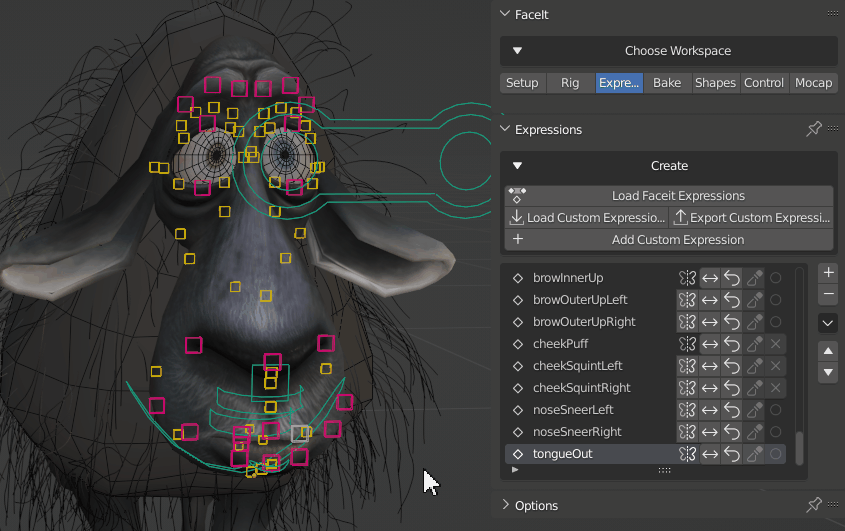The image size is (845, 531).
Task: Collapse the Choose Workspace section
Action: pos(517,51)
